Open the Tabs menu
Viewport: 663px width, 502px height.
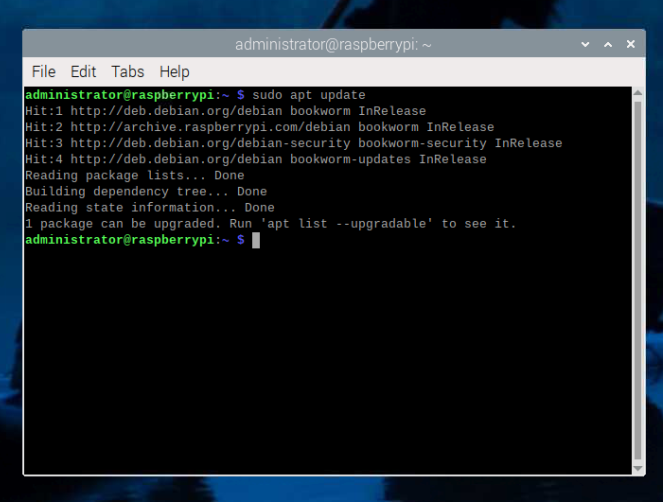click(128, 71)
